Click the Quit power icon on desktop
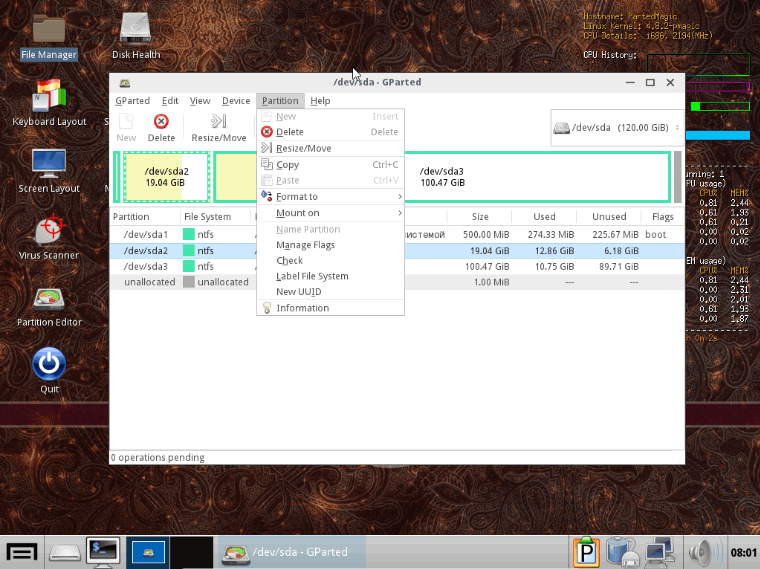760x569 pixels. tap(49, 364)
